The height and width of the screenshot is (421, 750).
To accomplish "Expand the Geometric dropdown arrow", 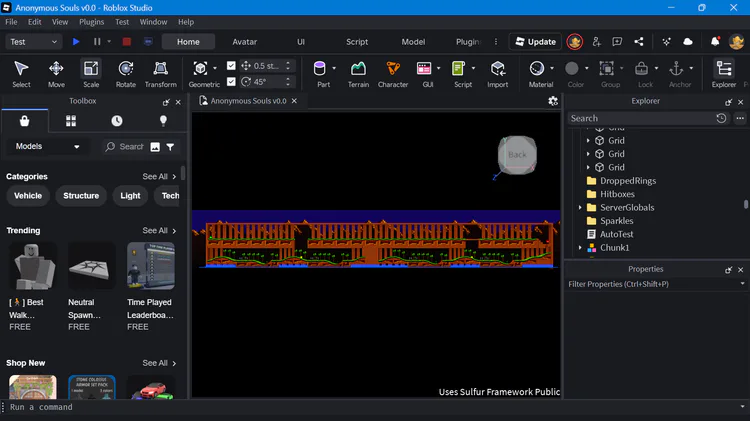I will pos(215,68).
